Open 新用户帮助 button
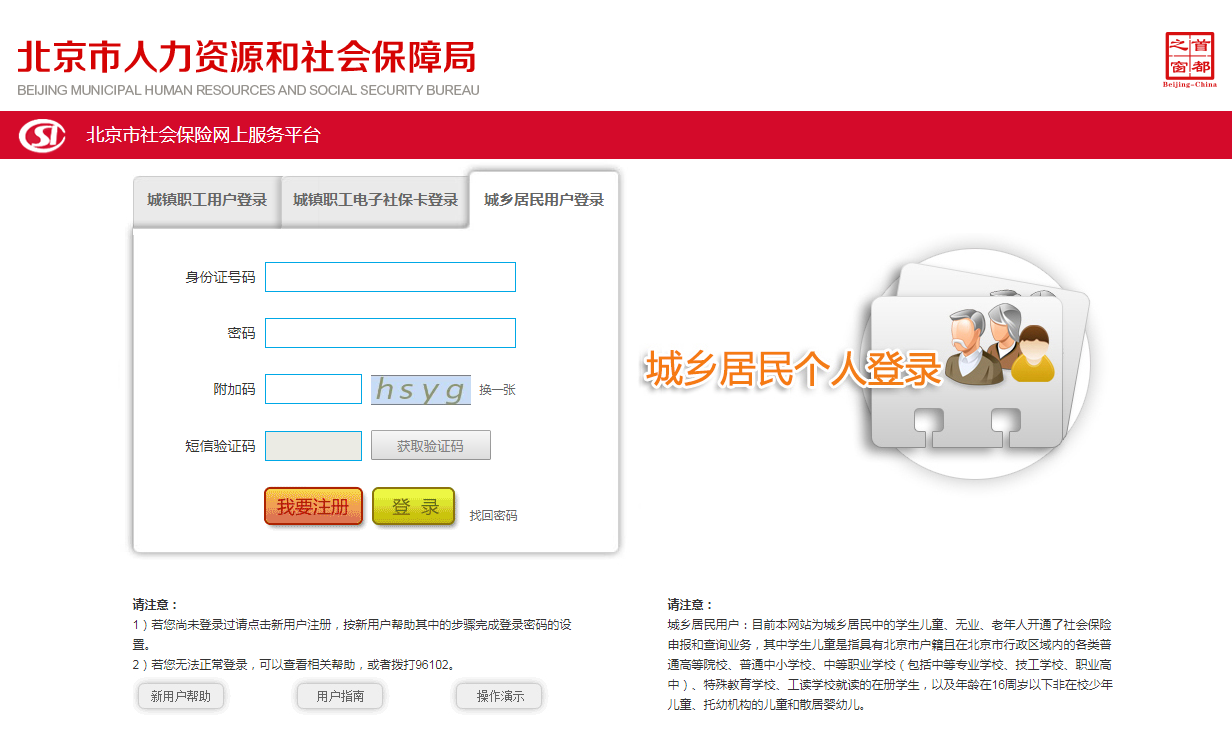 coord(180,696)
